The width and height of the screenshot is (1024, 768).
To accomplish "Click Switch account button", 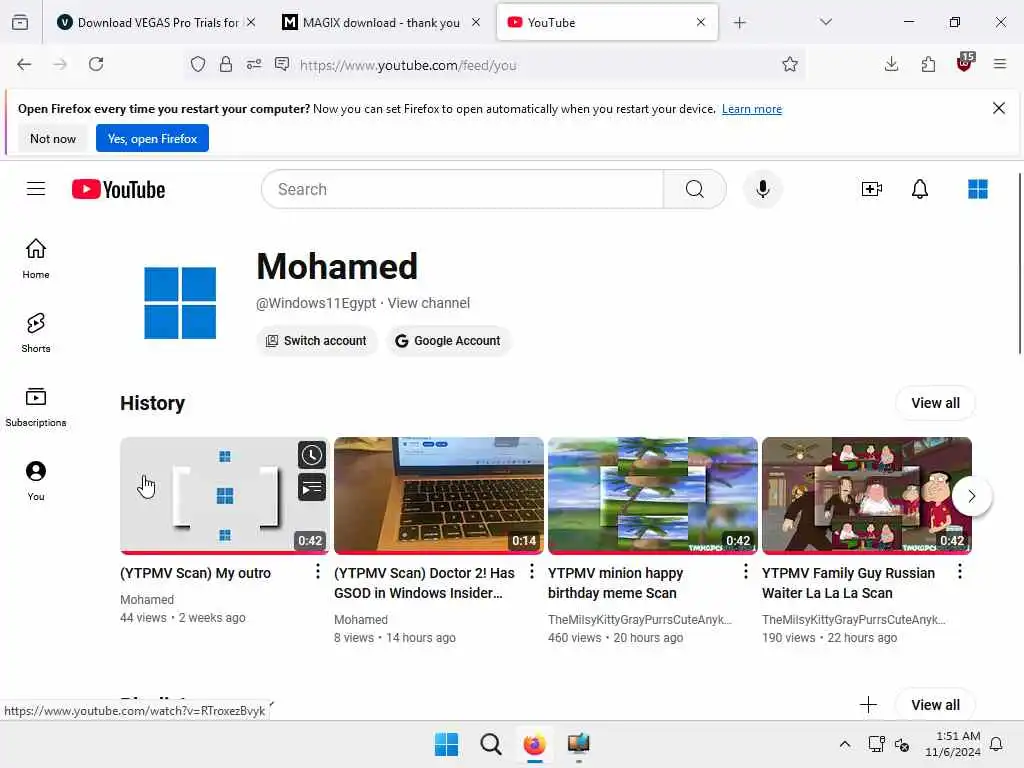I will coord(317,341).
